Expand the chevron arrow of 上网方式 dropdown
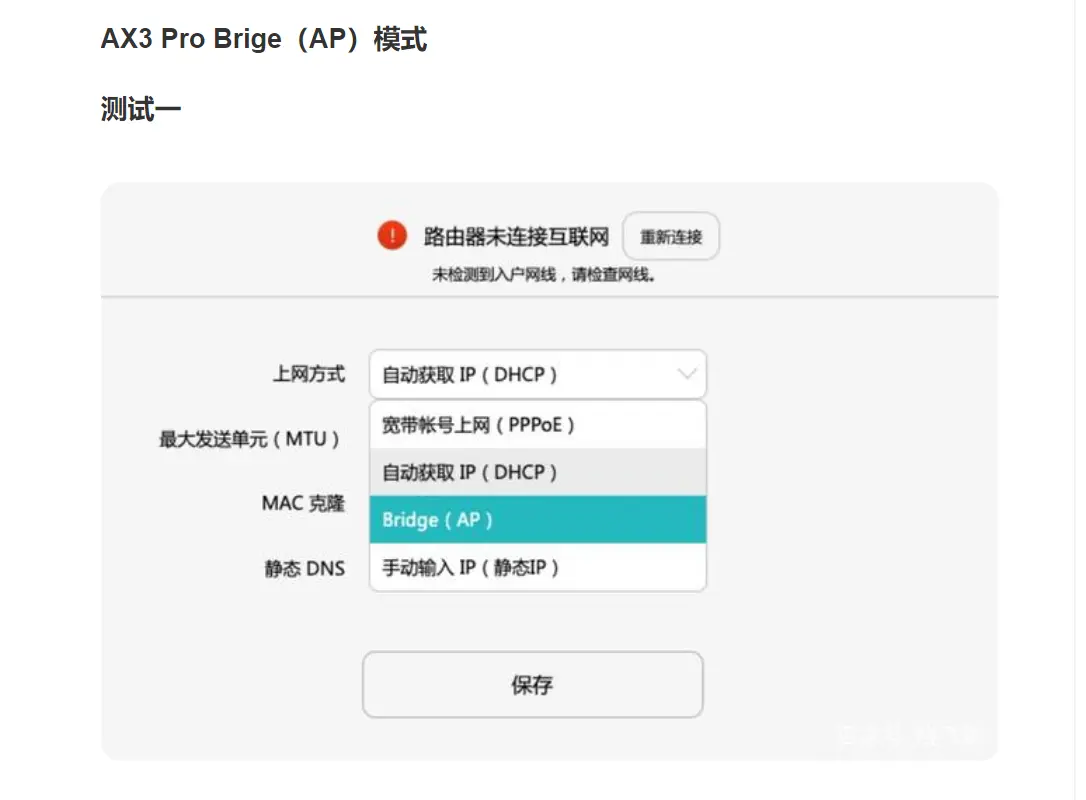 click(686, 374)
